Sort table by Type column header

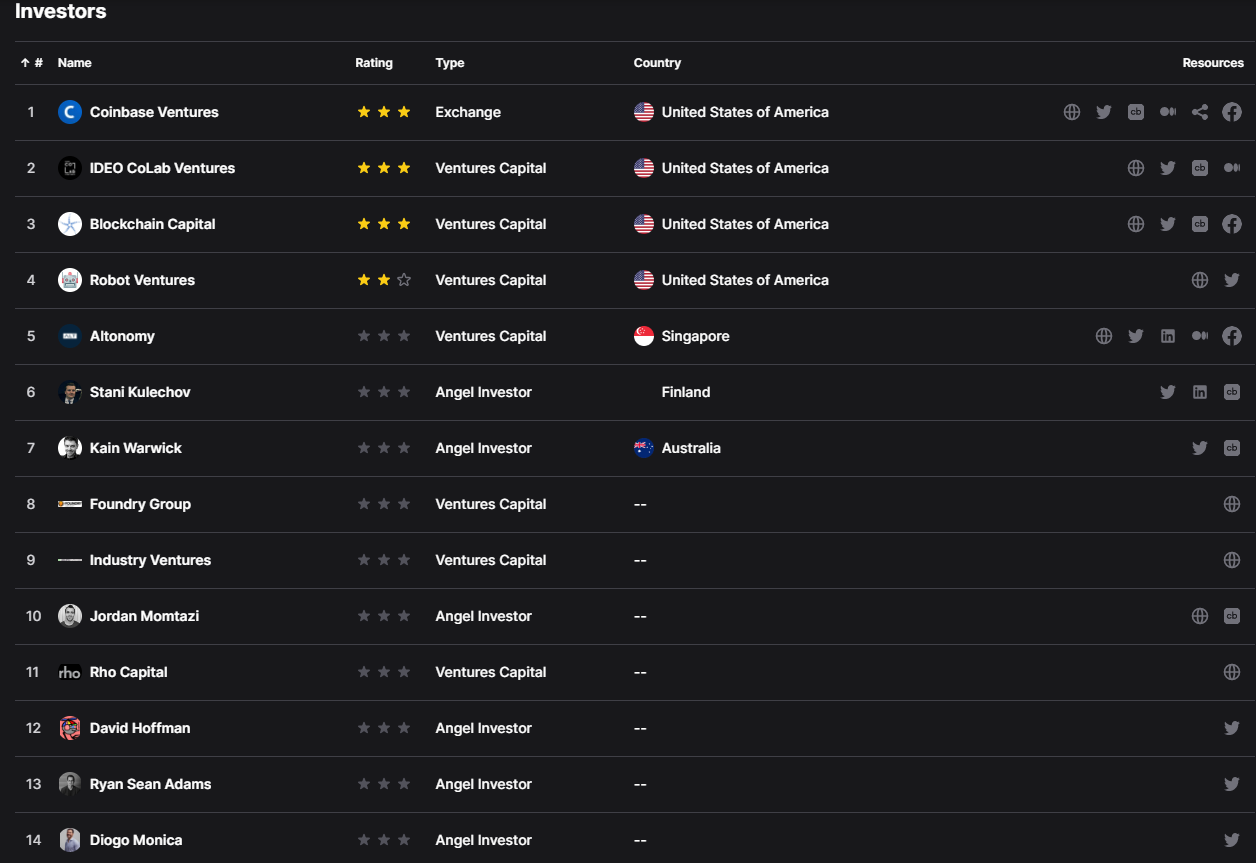tap(450, 63)
